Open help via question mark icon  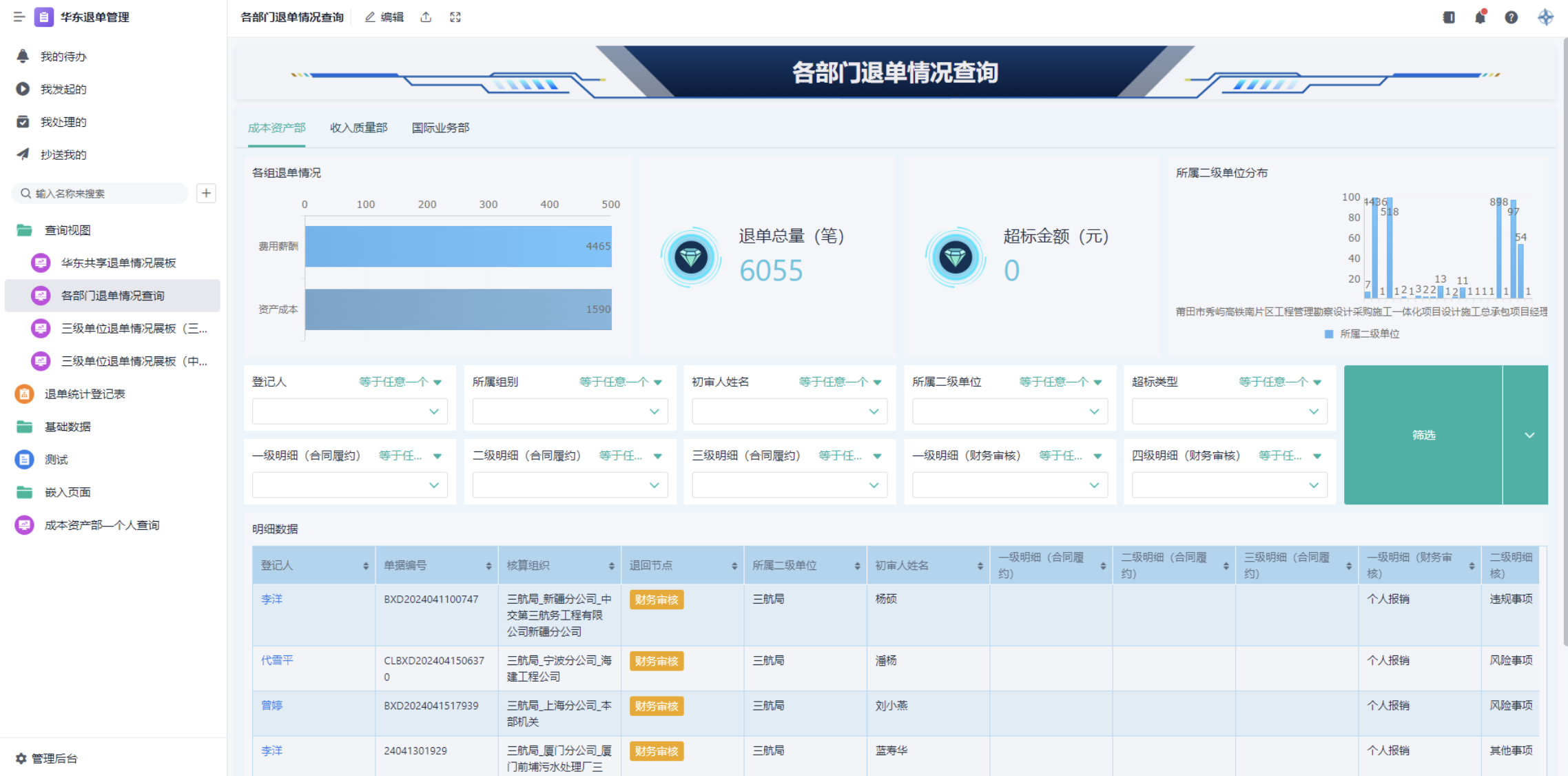pos(1511,17)
